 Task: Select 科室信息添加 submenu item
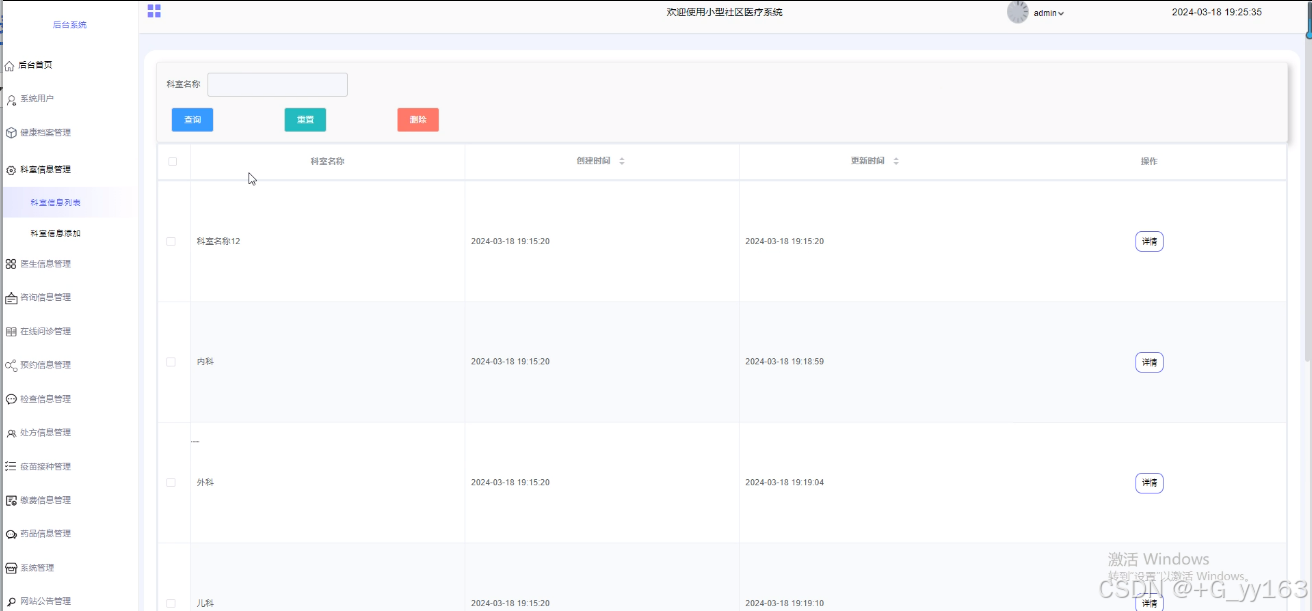(x=56, y=233)
